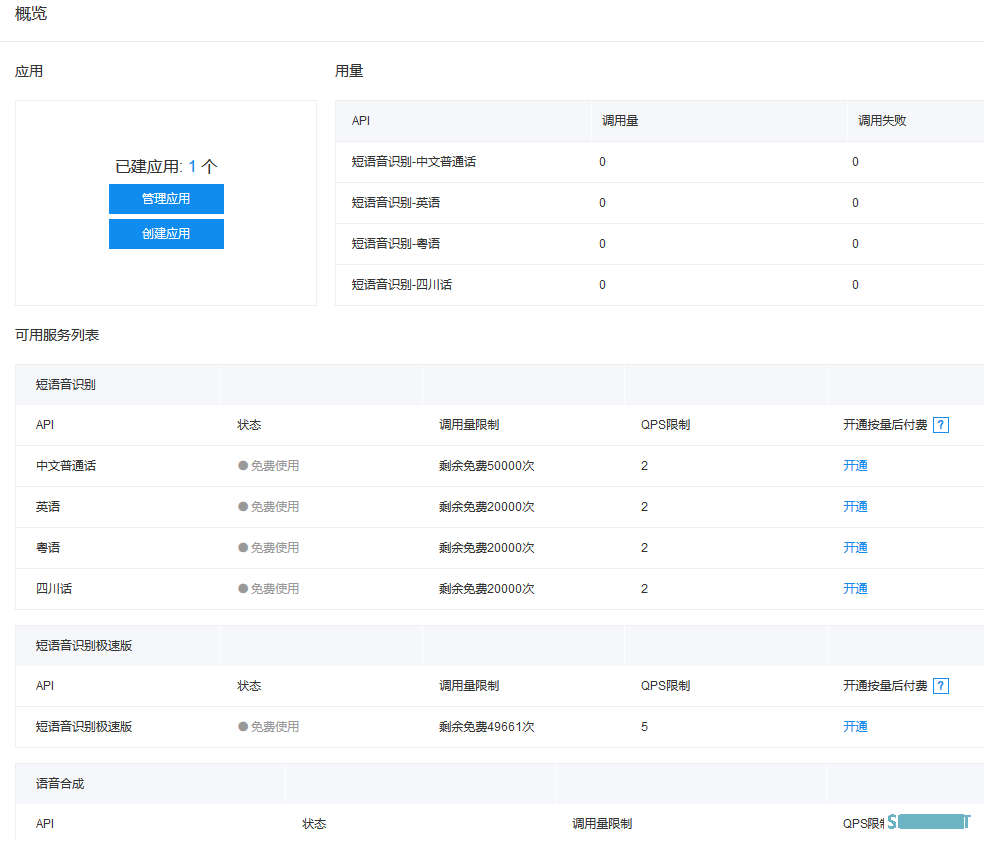984x841 pixels.
Task: Click the 中文普通话 API name cell
Action: click(66, 466)
